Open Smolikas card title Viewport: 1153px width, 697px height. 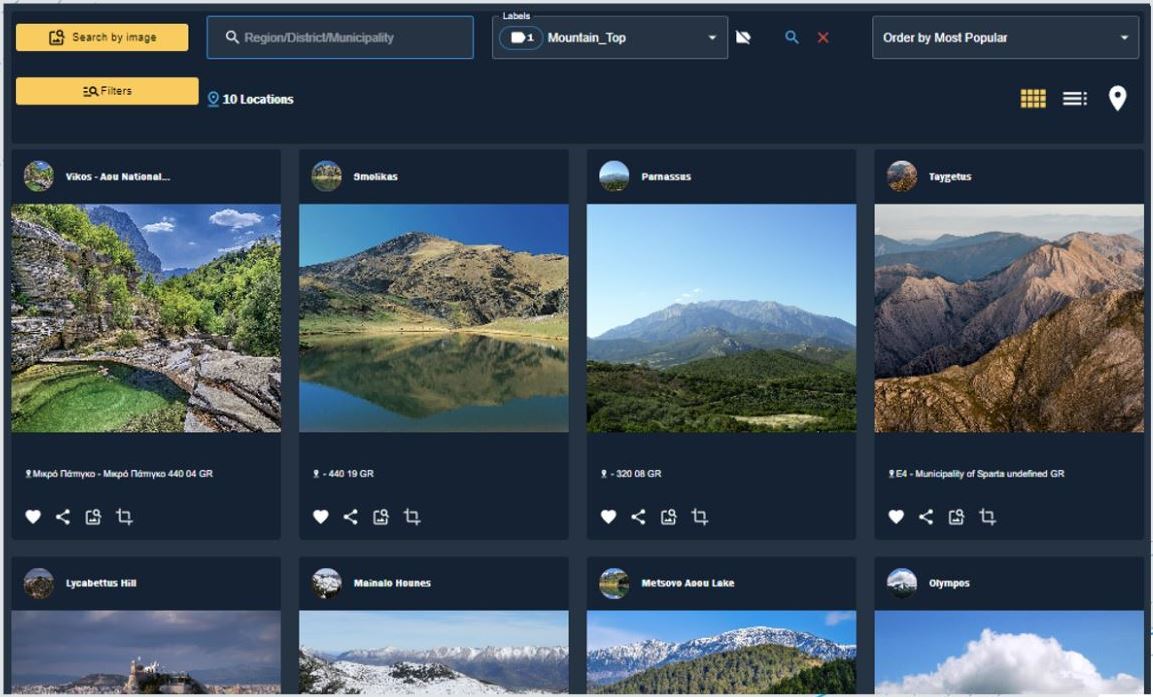tap(376, 176)
